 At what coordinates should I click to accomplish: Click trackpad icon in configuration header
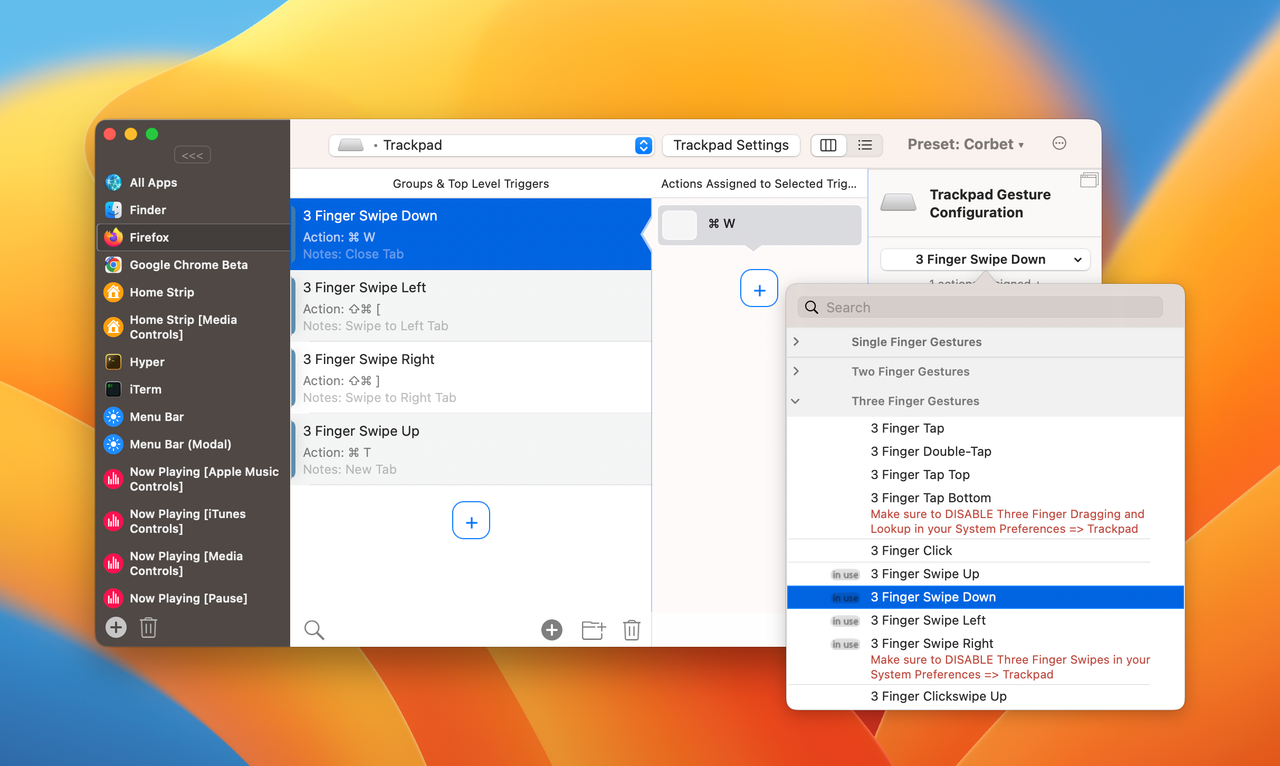898,203
